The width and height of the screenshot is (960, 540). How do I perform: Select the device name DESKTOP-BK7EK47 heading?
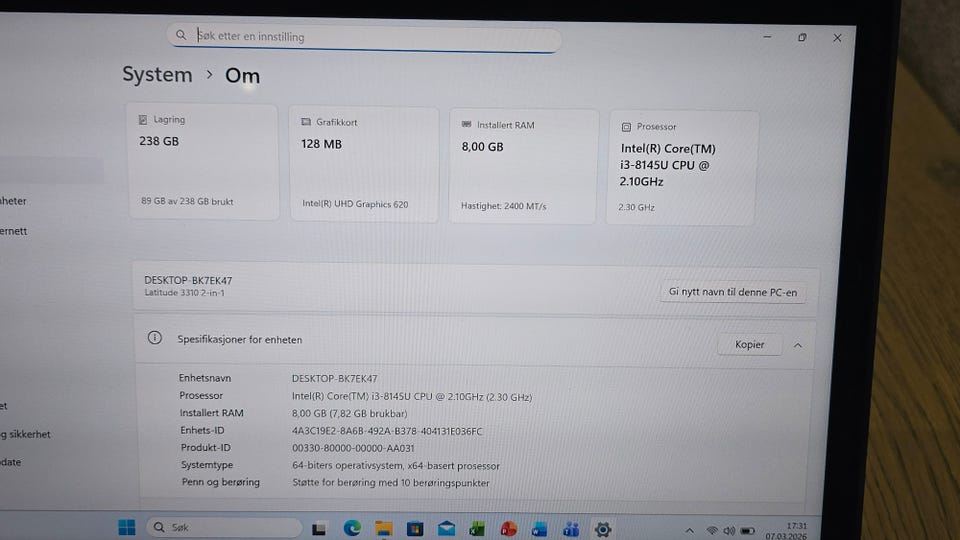(x=188, y=280)
